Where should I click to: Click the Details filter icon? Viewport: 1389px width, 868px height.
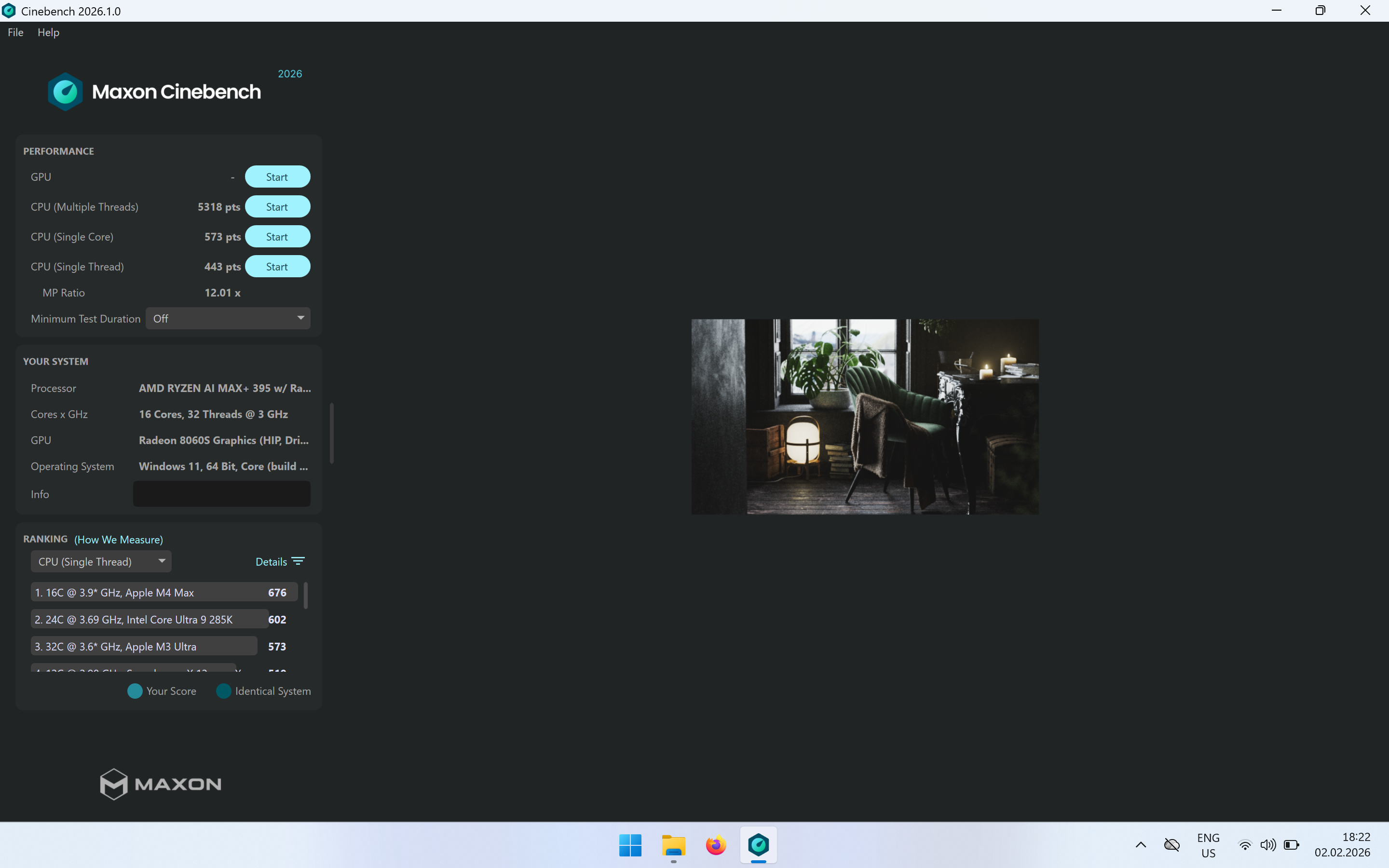click(x=298, y=561)
